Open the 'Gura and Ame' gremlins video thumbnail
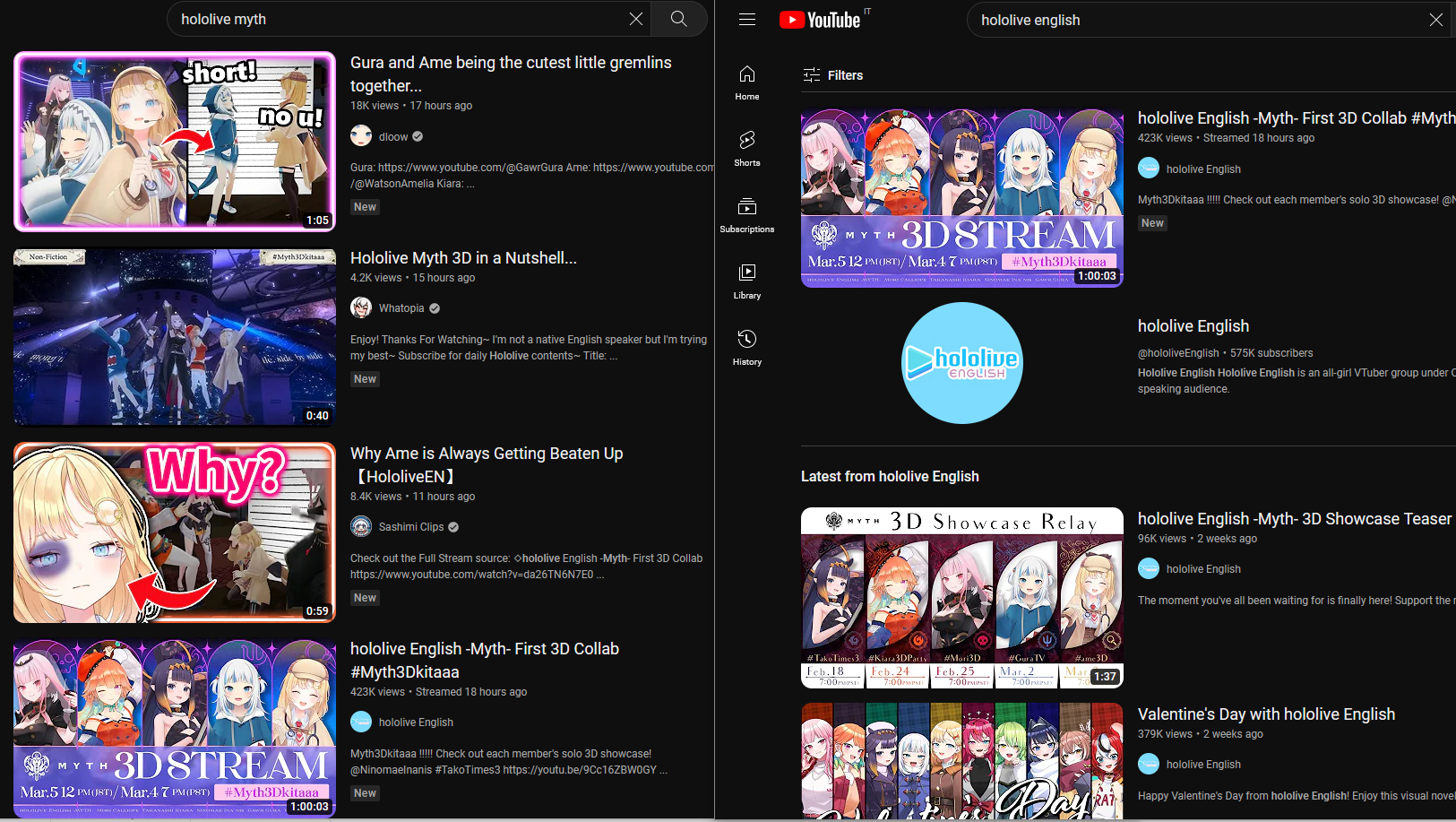The image size is (1456, 822). click(x=175, y=142)
